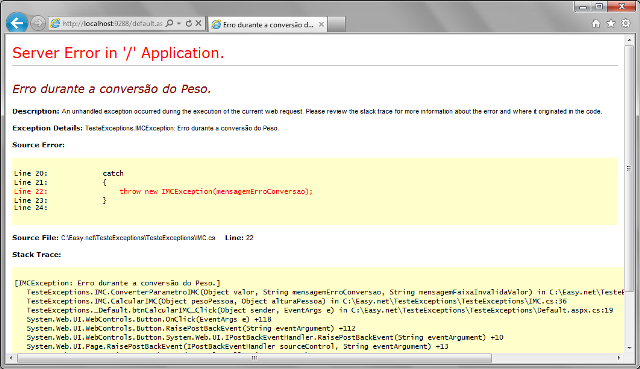Viewport: 640px width, 369px height.
Task: Click '[IMCException: Erro durante a conversão do Peso.]' line
Action: 117,283
